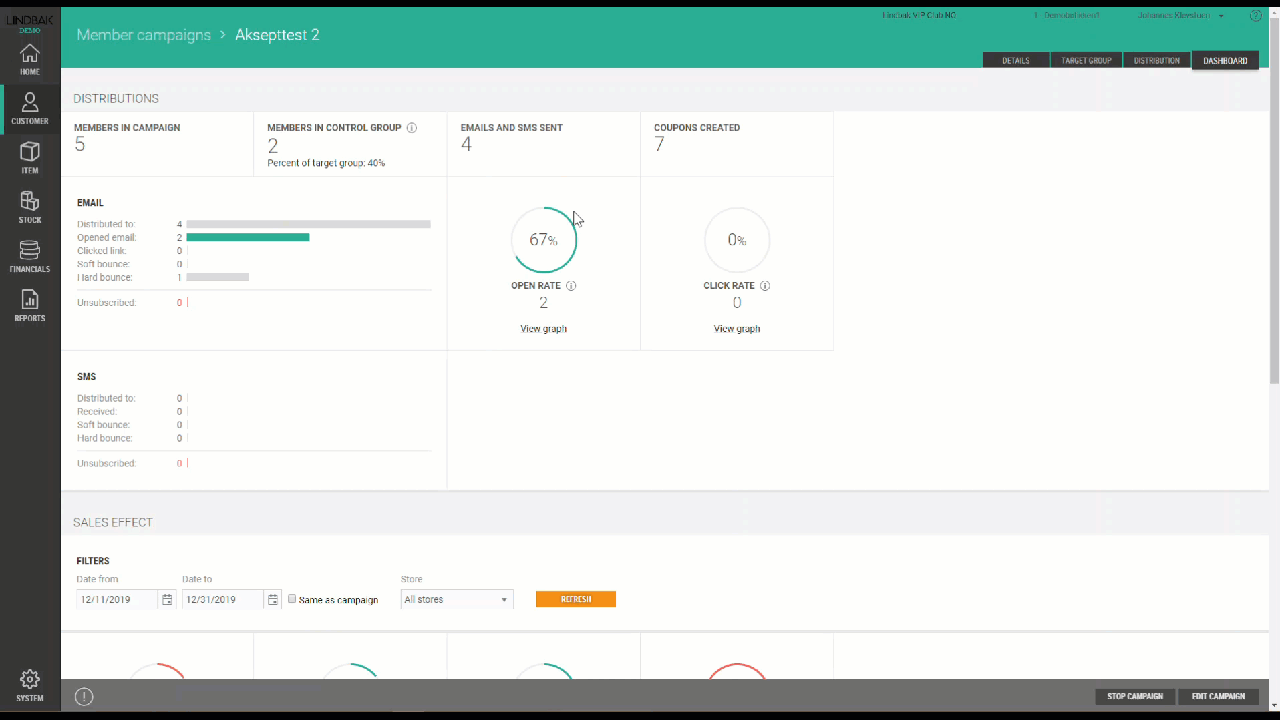Switch to the Target Group tab

coord(1086,61)
